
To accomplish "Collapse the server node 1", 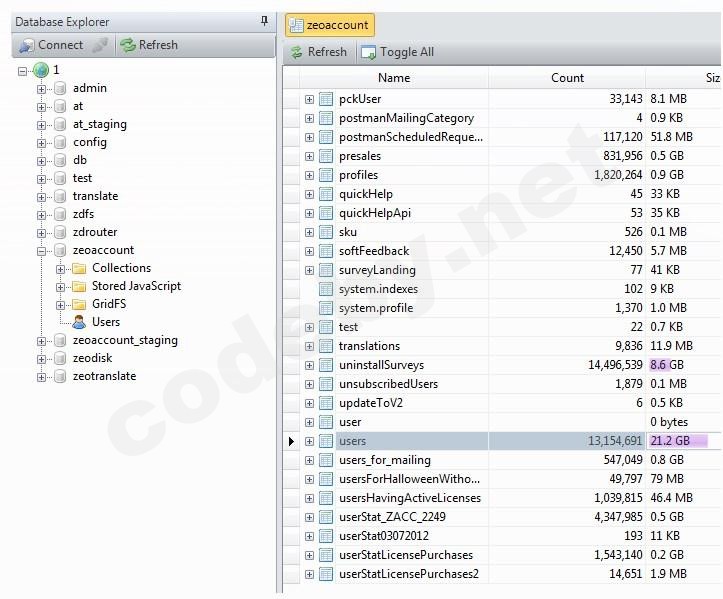I will (x=22, y=71).
